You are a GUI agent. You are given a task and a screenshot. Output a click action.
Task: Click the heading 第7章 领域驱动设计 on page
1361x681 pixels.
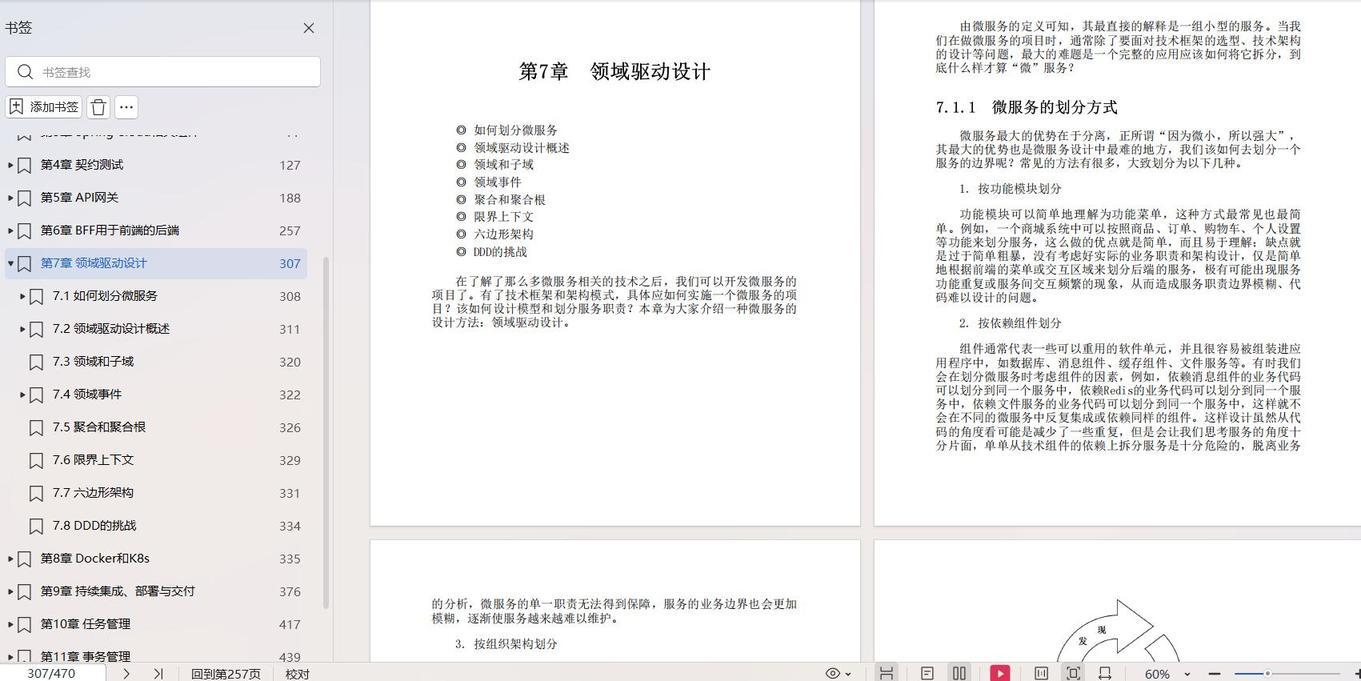615,71
